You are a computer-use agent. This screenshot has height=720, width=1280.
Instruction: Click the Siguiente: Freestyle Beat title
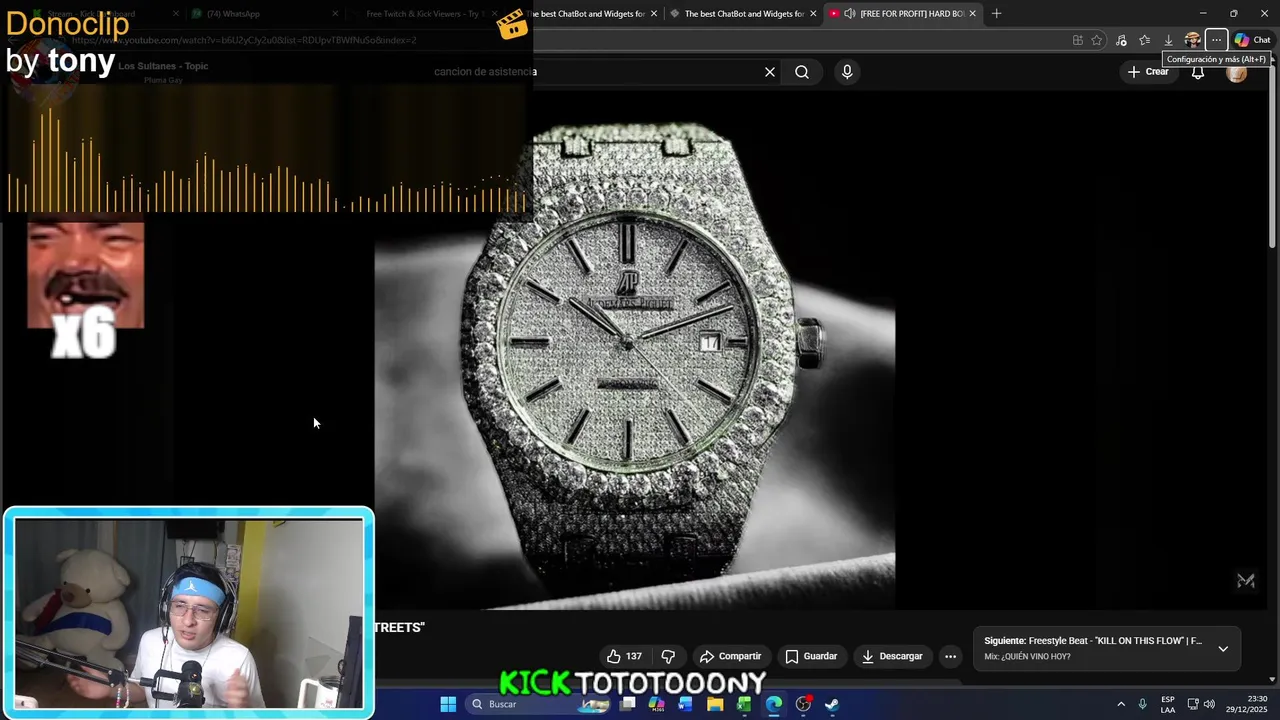coord(1093,641)
